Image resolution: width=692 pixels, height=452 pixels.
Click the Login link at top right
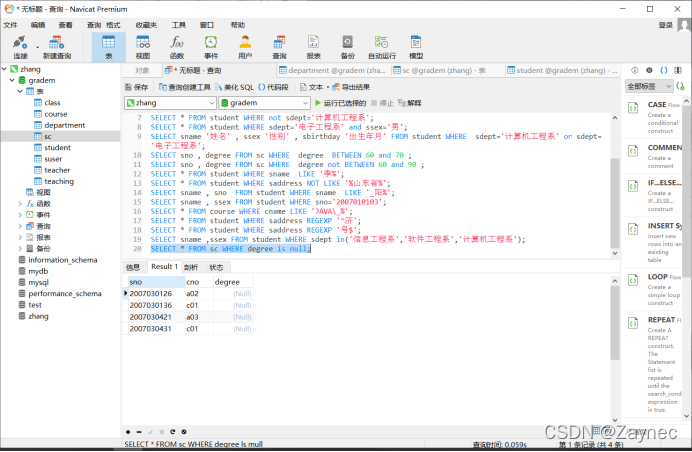[665, 25]
